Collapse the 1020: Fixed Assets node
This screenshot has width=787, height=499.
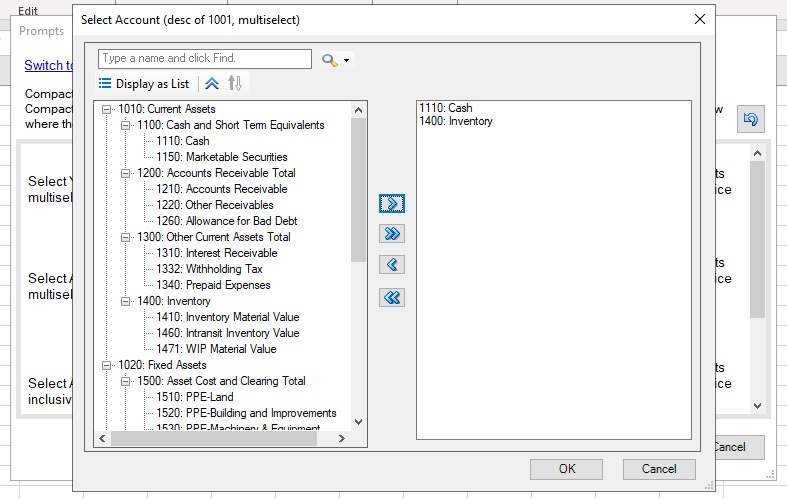click(x=106, y=365)
